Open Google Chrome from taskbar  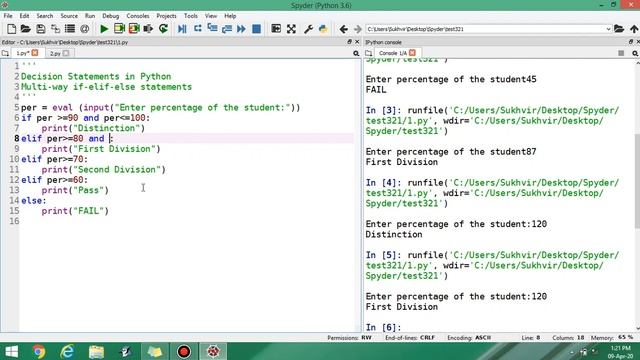(x=39, y=351)
